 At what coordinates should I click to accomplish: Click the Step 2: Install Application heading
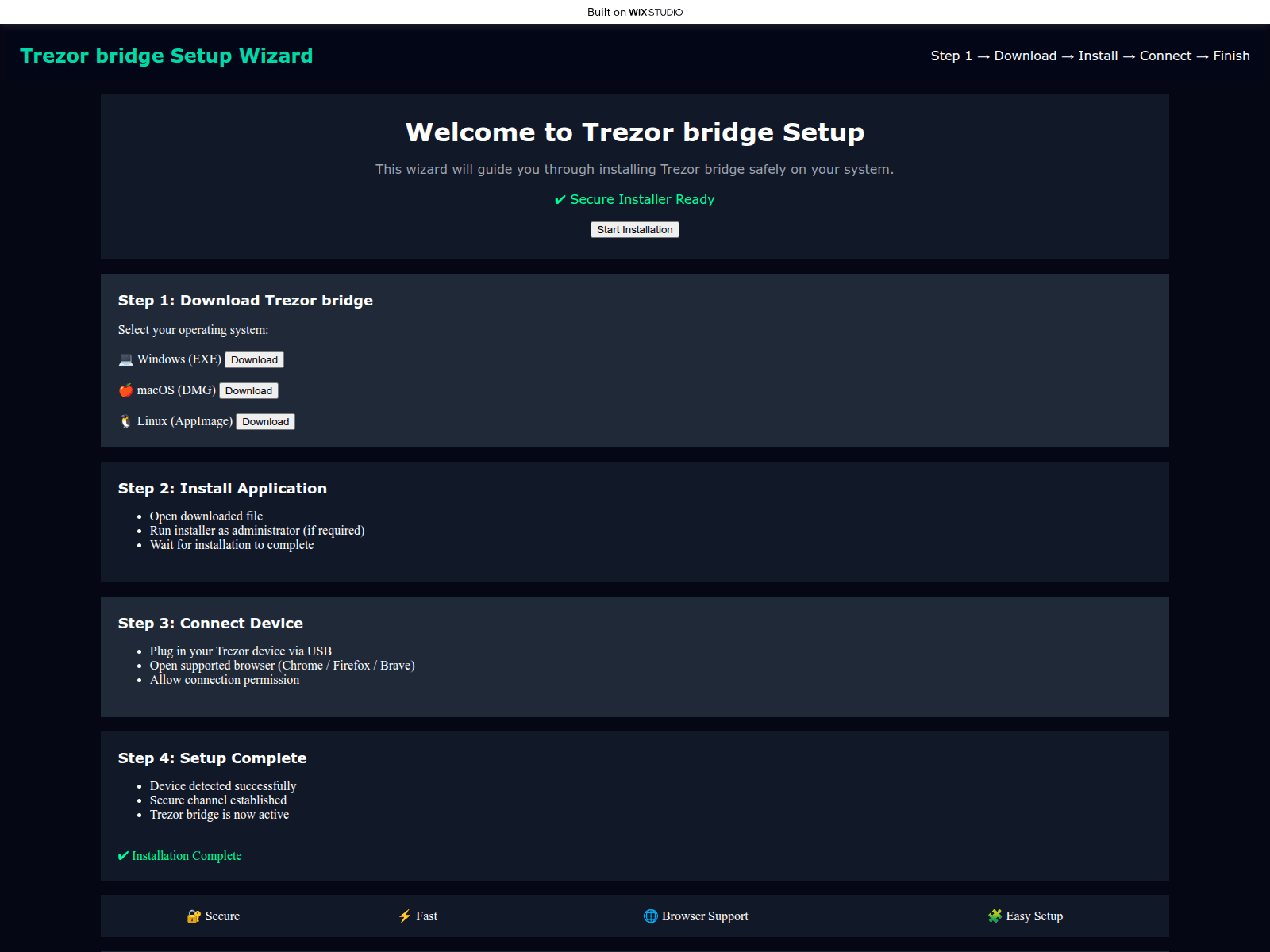[x=222, y=489]
